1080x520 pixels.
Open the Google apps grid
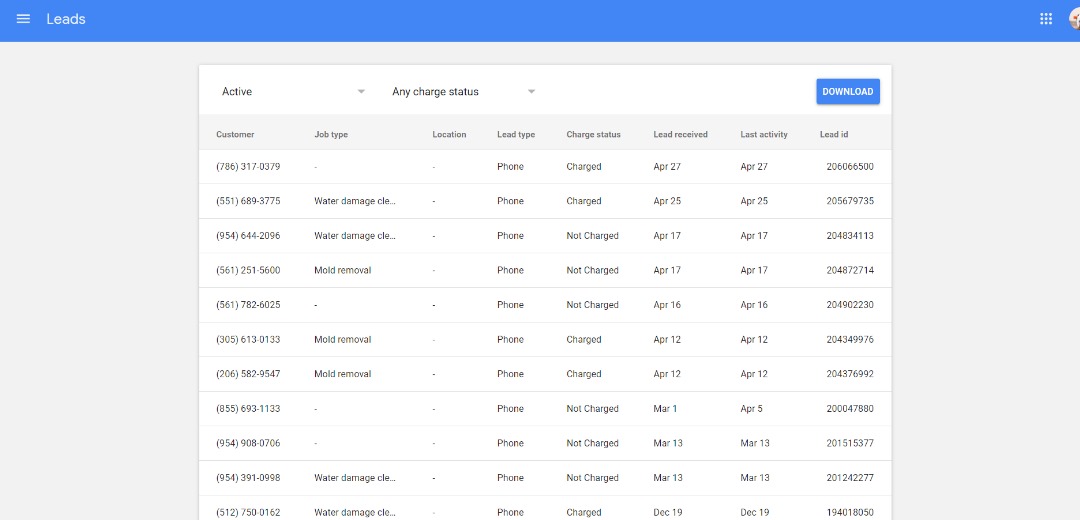[x=1046, y=19]
